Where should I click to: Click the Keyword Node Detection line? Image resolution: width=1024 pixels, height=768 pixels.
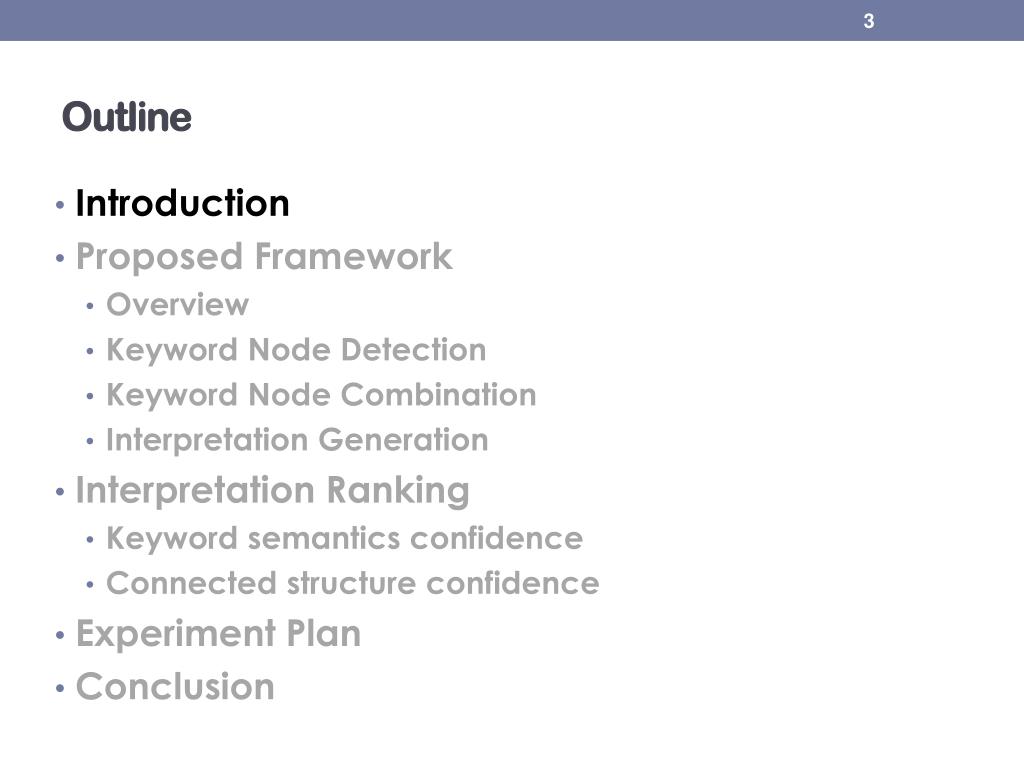tap(296, 351)
